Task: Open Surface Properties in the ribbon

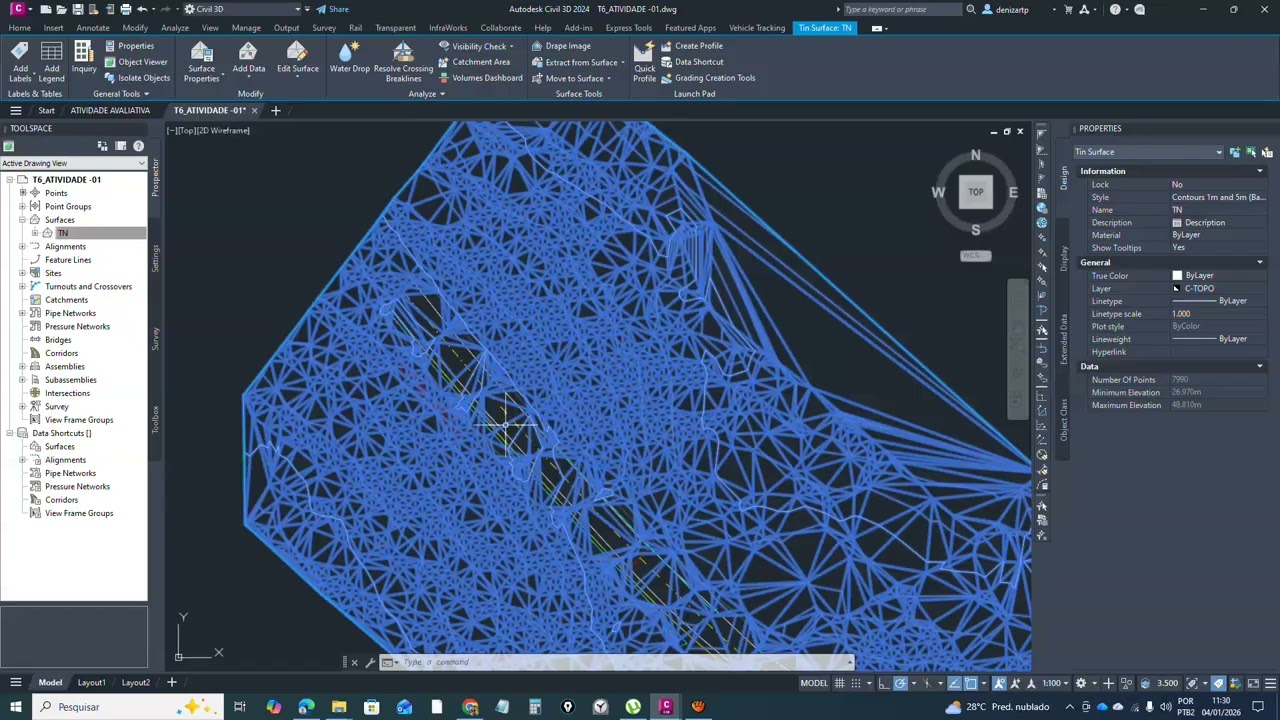Action: point(201,62)
